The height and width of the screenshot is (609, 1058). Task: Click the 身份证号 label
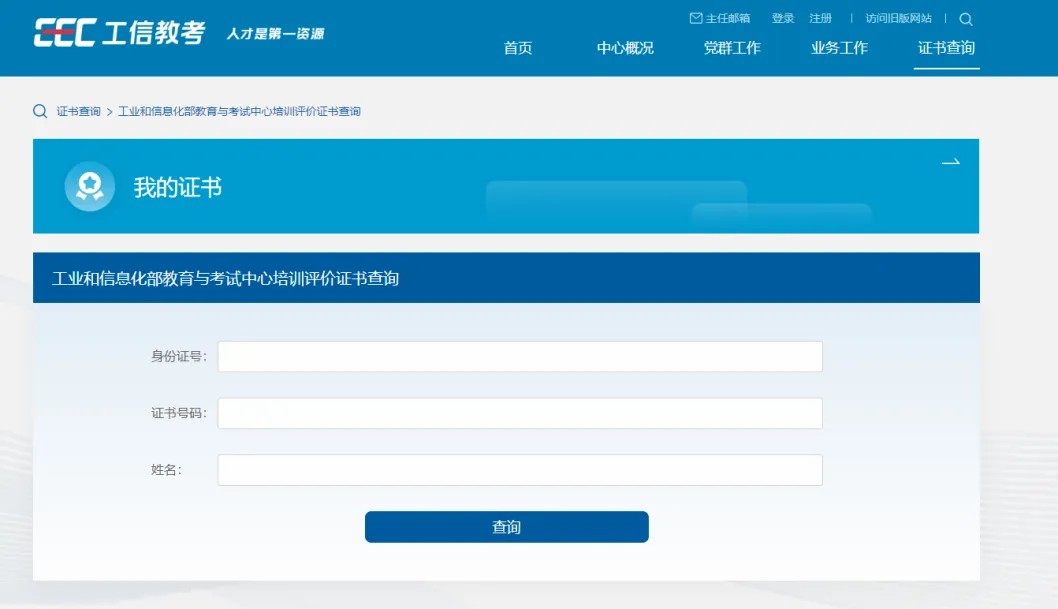click(178, 356)
